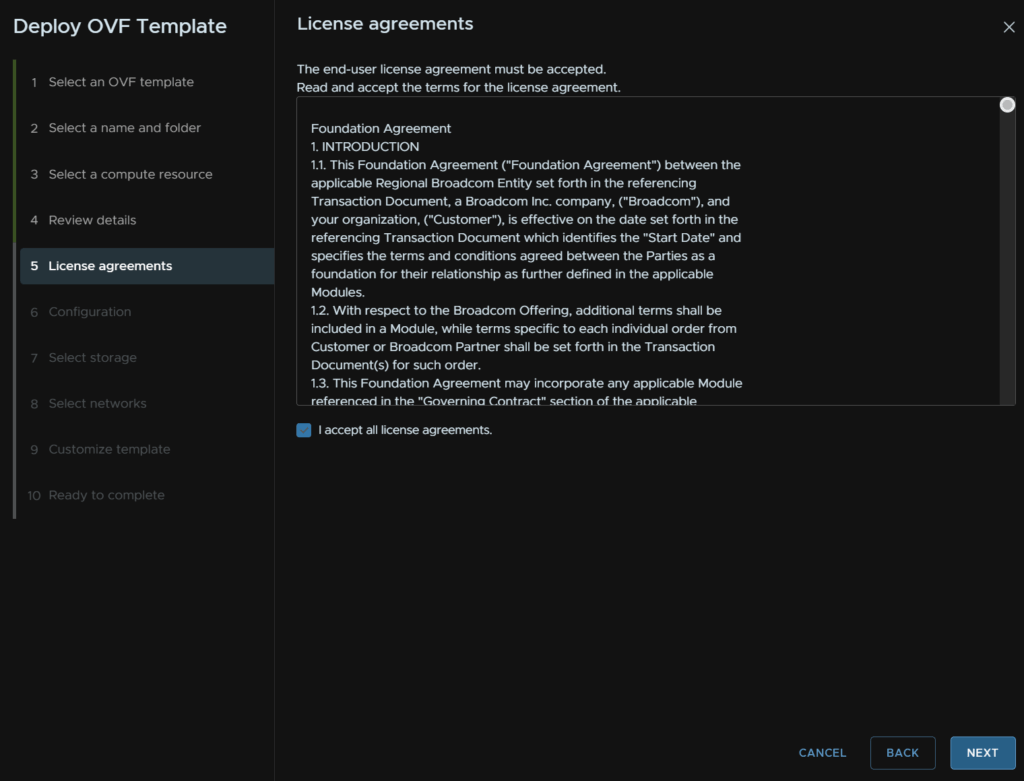Open step 2 Select a name and folder

click(124, 128)
